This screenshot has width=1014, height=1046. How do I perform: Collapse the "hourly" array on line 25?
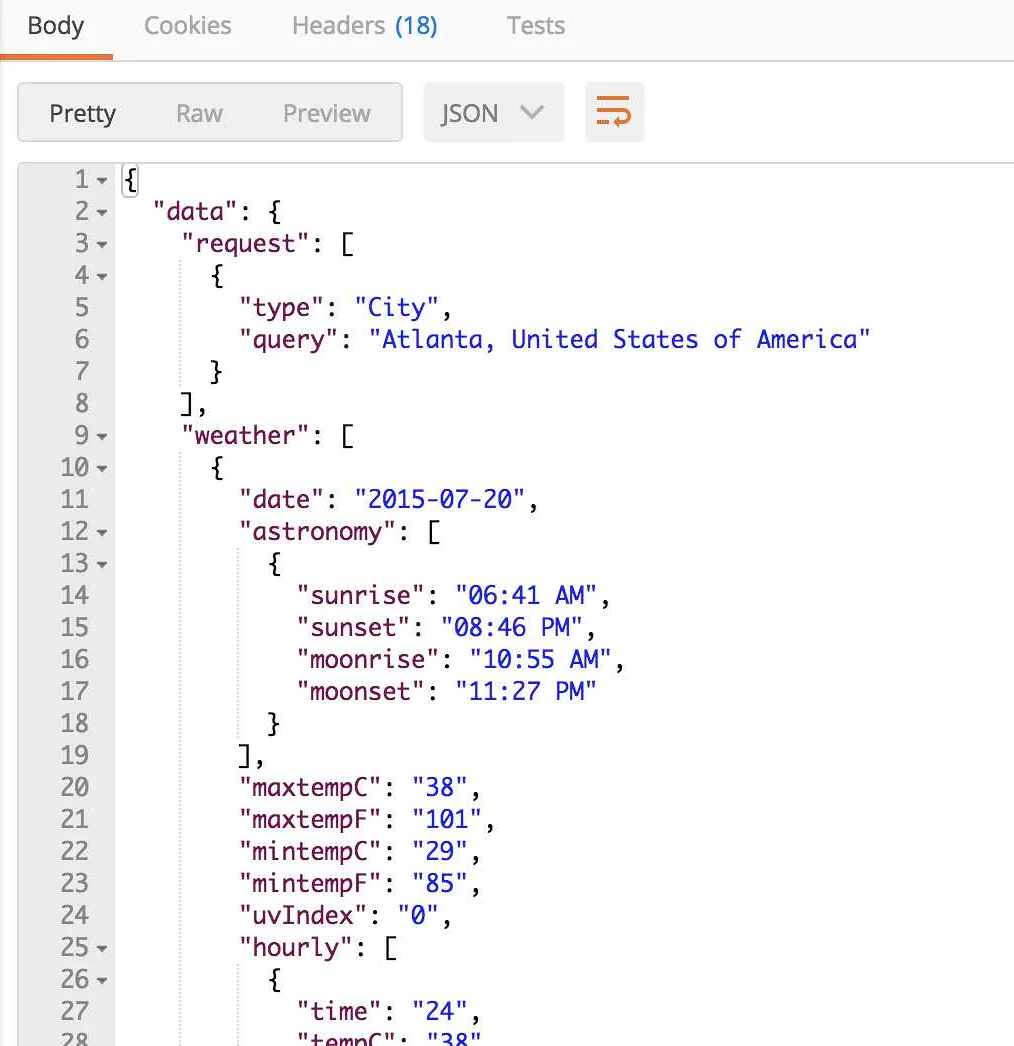click(x=102, y=949)
